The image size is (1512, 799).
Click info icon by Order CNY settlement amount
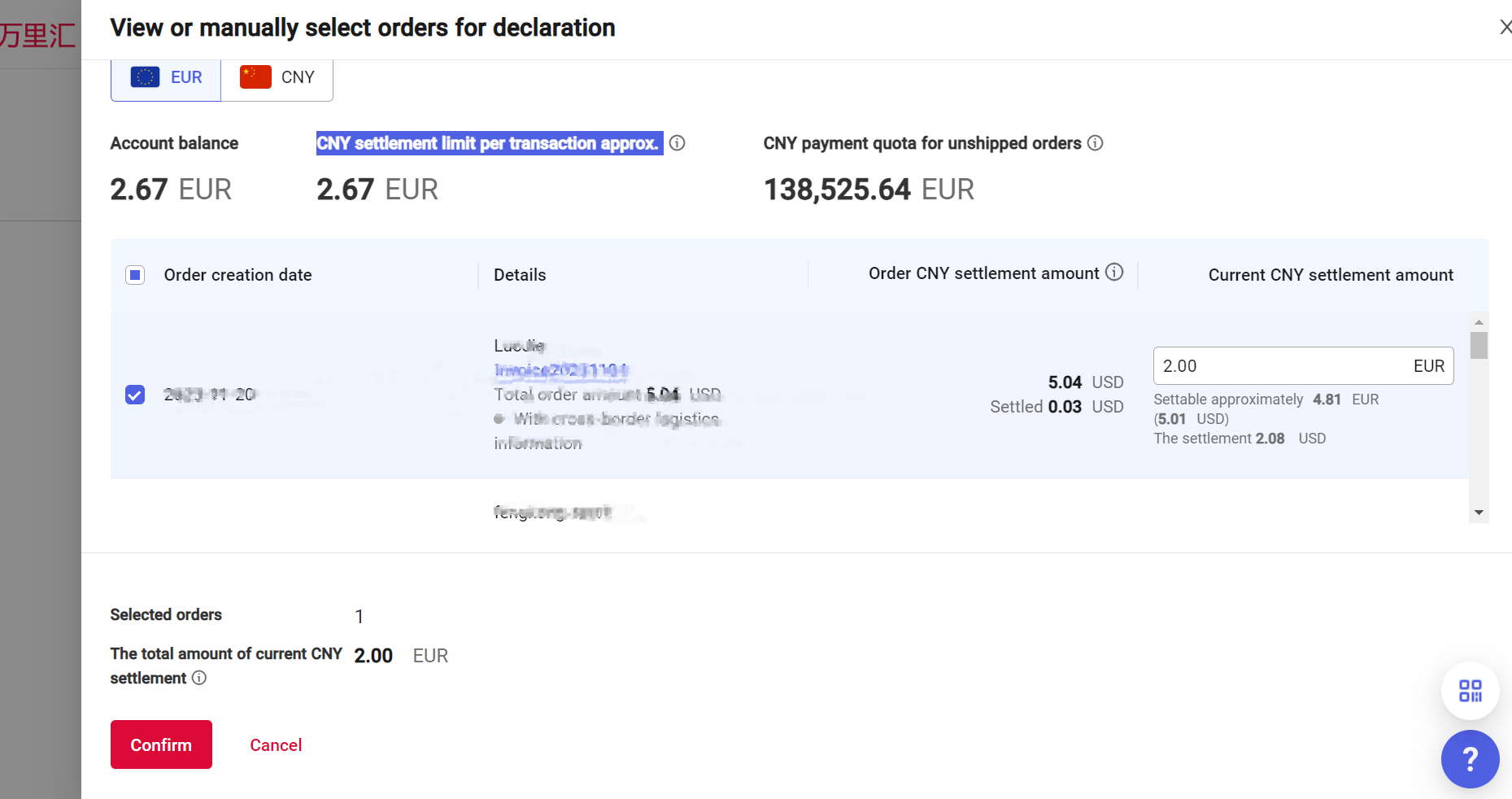[1114, 273]
